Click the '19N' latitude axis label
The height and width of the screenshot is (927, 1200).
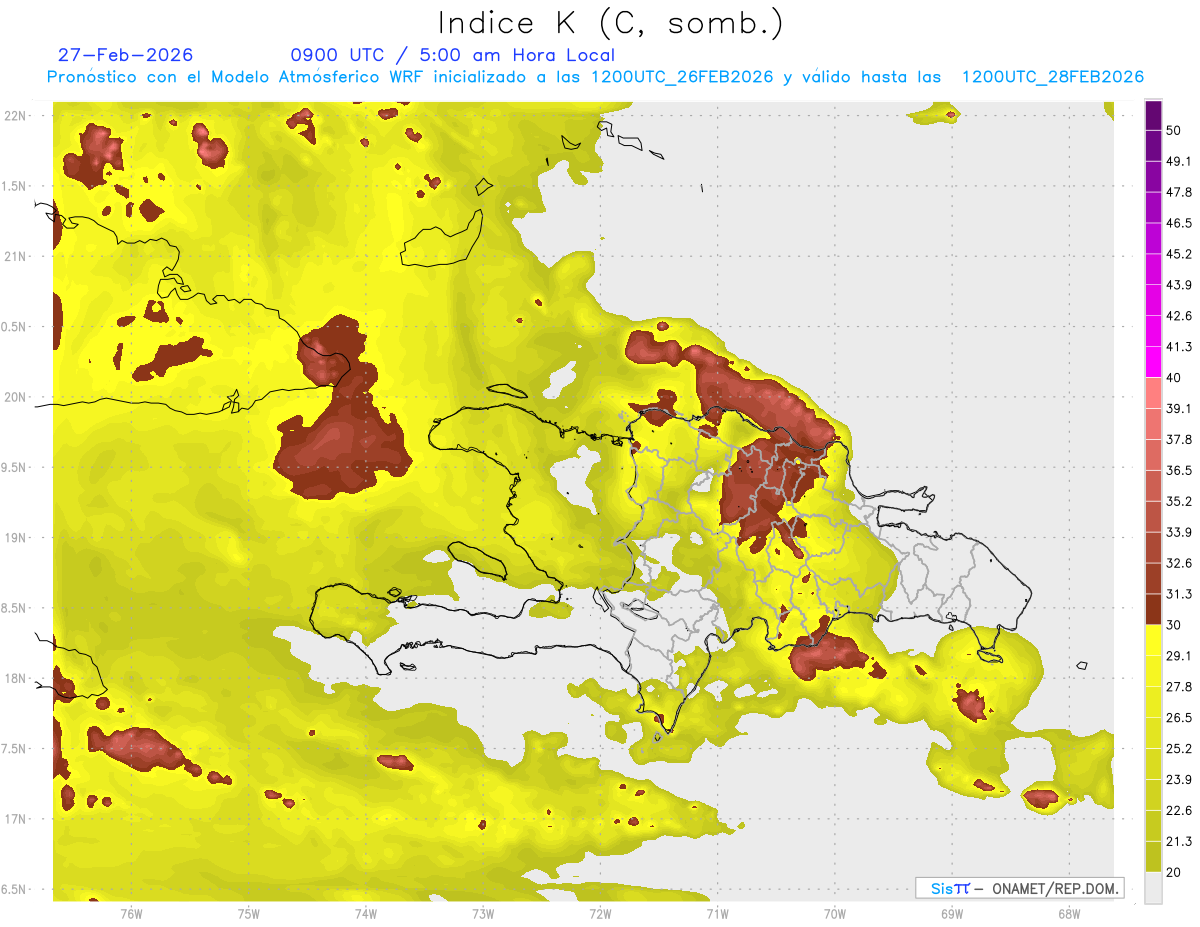click(17, 538)
